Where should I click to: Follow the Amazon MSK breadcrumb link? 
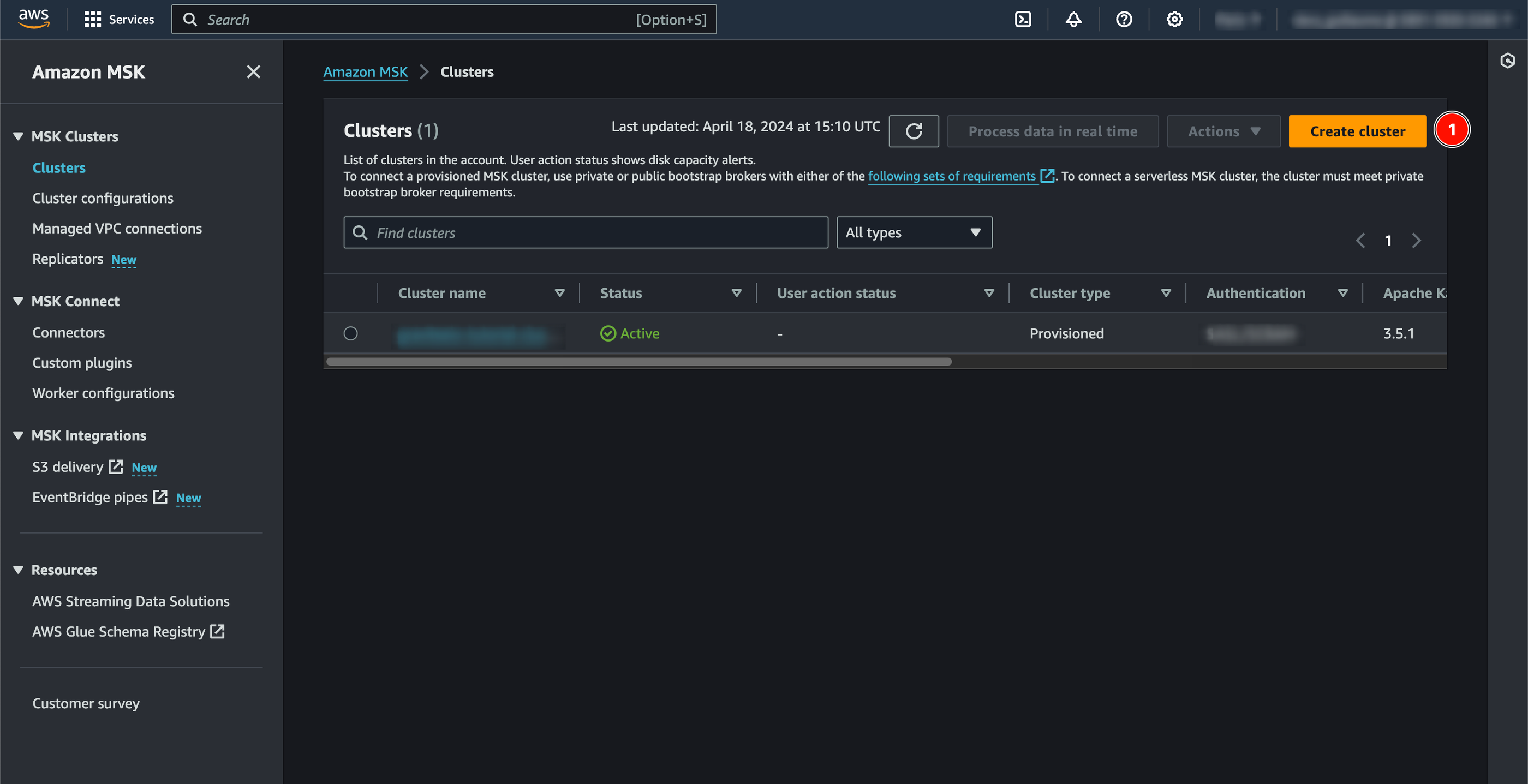[366, 72]
